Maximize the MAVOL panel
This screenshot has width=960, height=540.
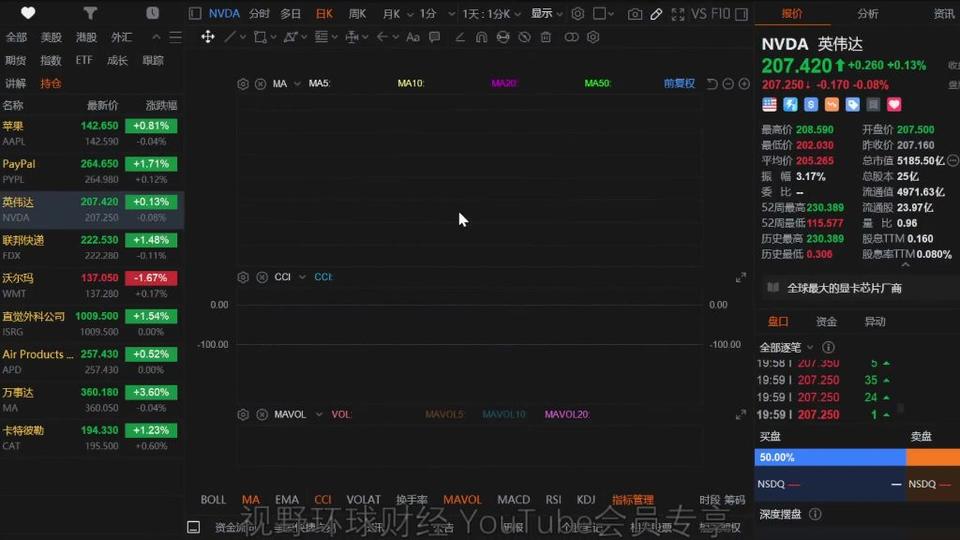point(741,414)
